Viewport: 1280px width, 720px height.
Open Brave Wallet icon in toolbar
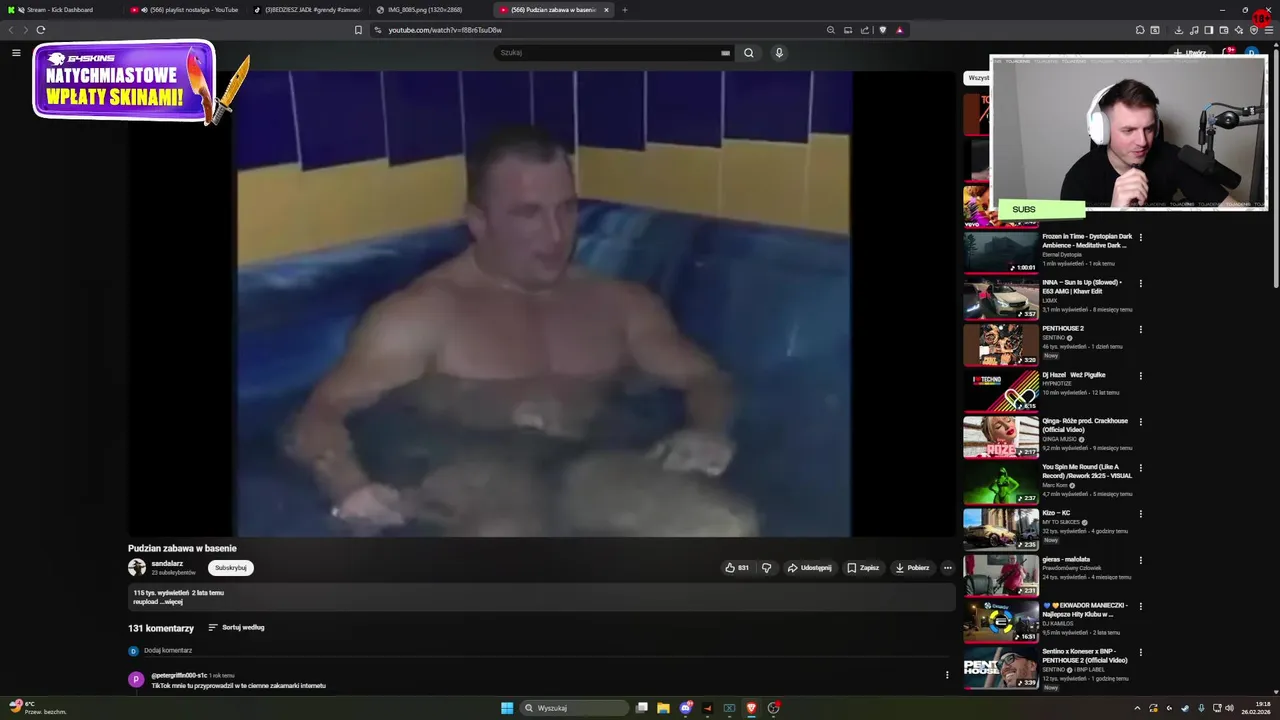point(1224,30)
